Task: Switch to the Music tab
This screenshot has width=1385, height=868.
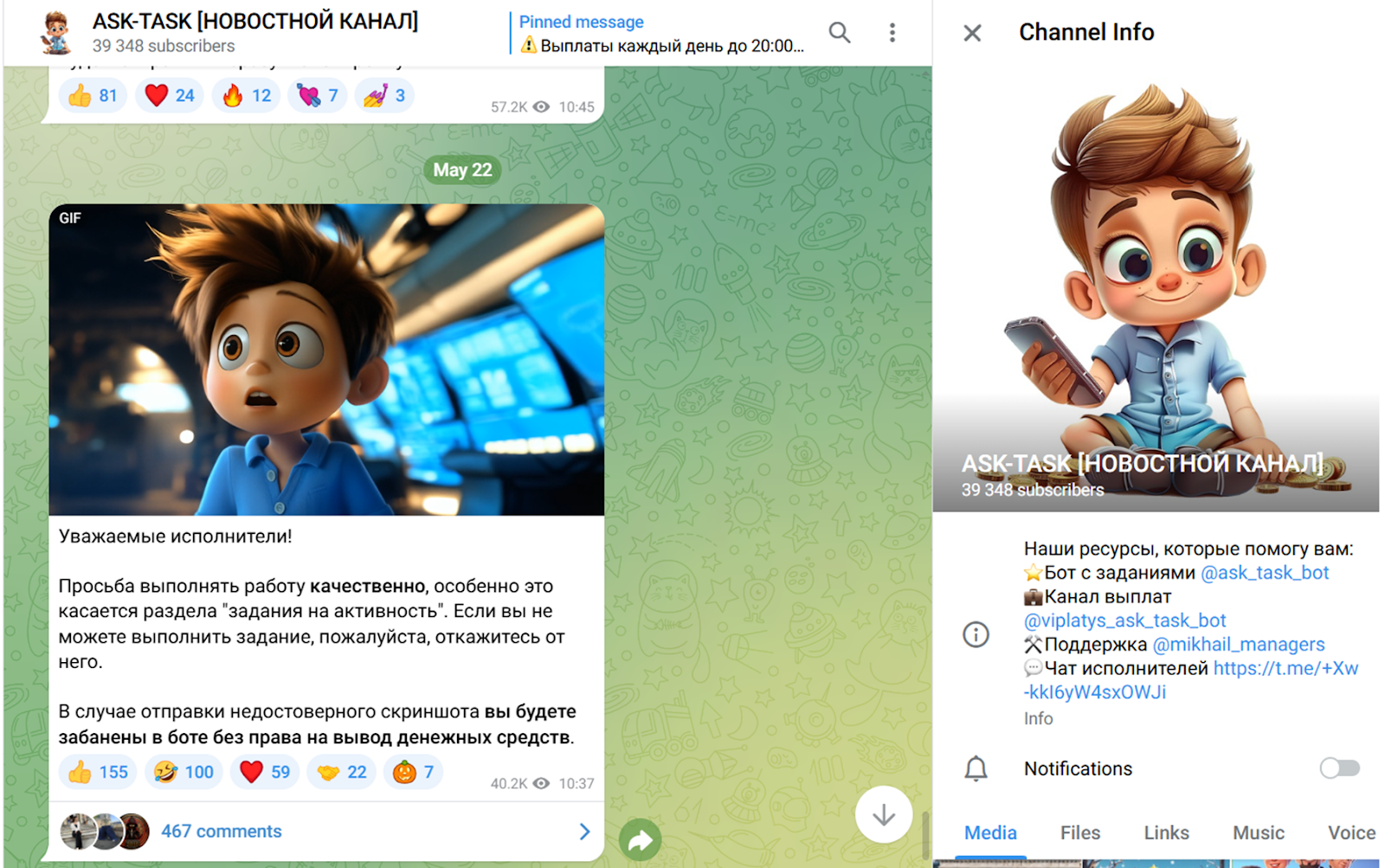Action: pos(1258,833)
